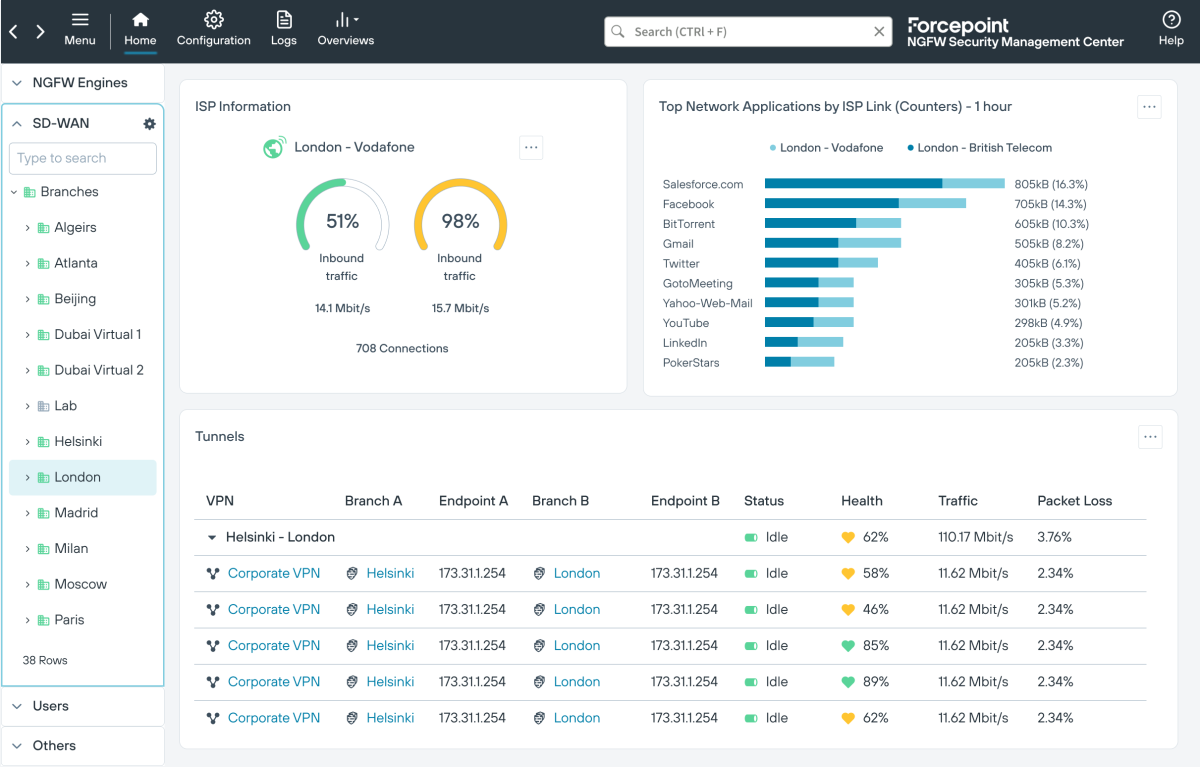The height and width of the screenshot is (767, 1200).
Task: Clear the search box with the X
Action: pyautogui.click(x=879, y=32)
